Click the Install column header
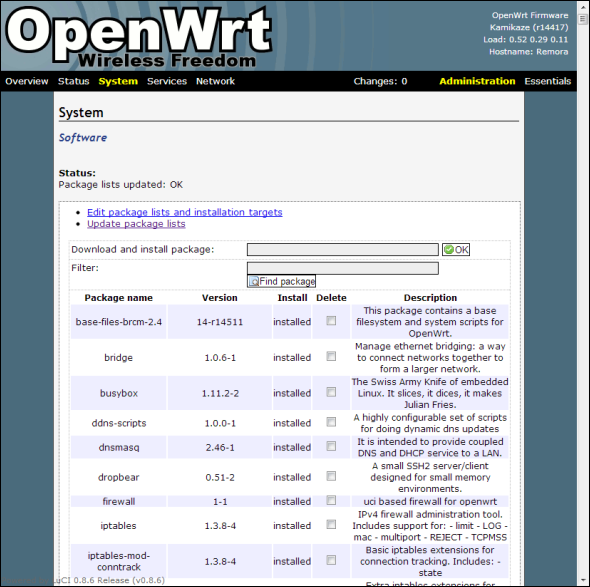590x587 pixels. [292, 298]
